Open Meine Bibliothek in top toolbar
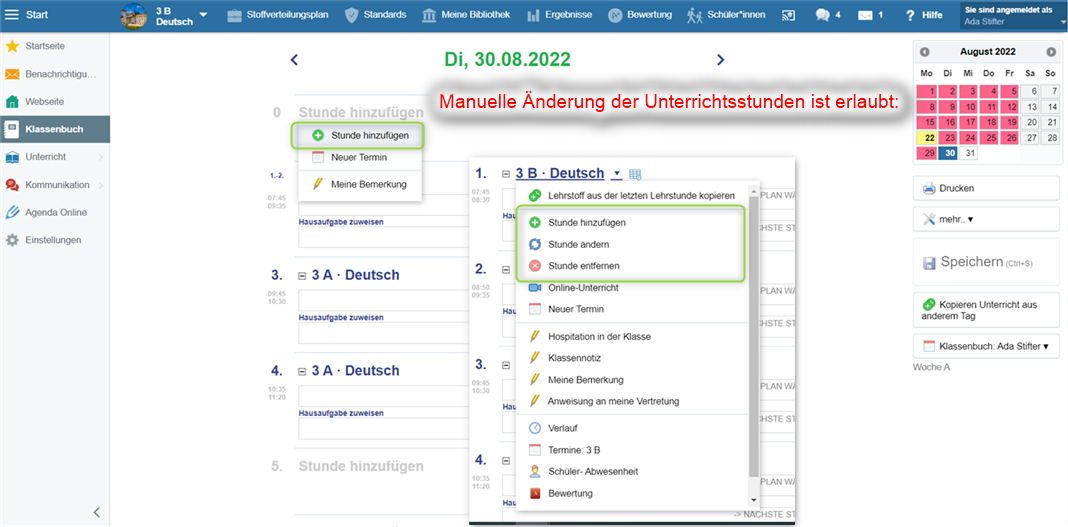Screen dimensions: 1068x527 click(466, 15)
